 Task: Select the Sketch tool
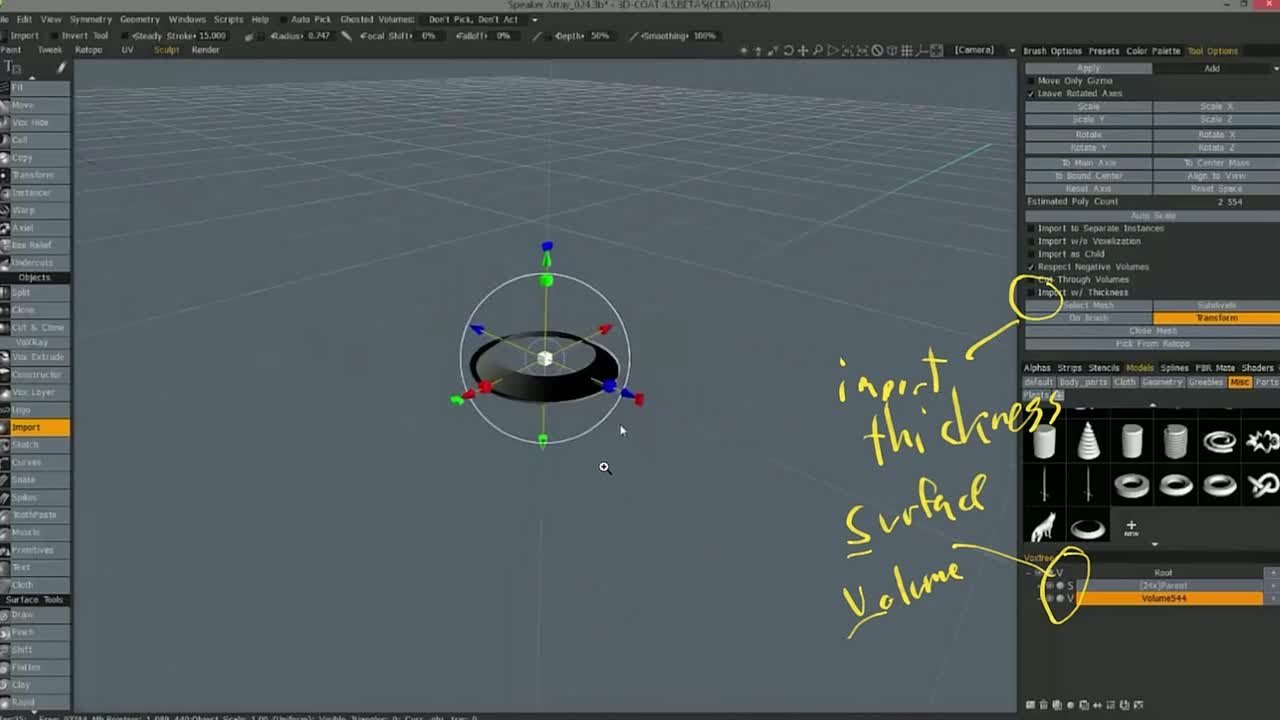(x=35, y=445)
